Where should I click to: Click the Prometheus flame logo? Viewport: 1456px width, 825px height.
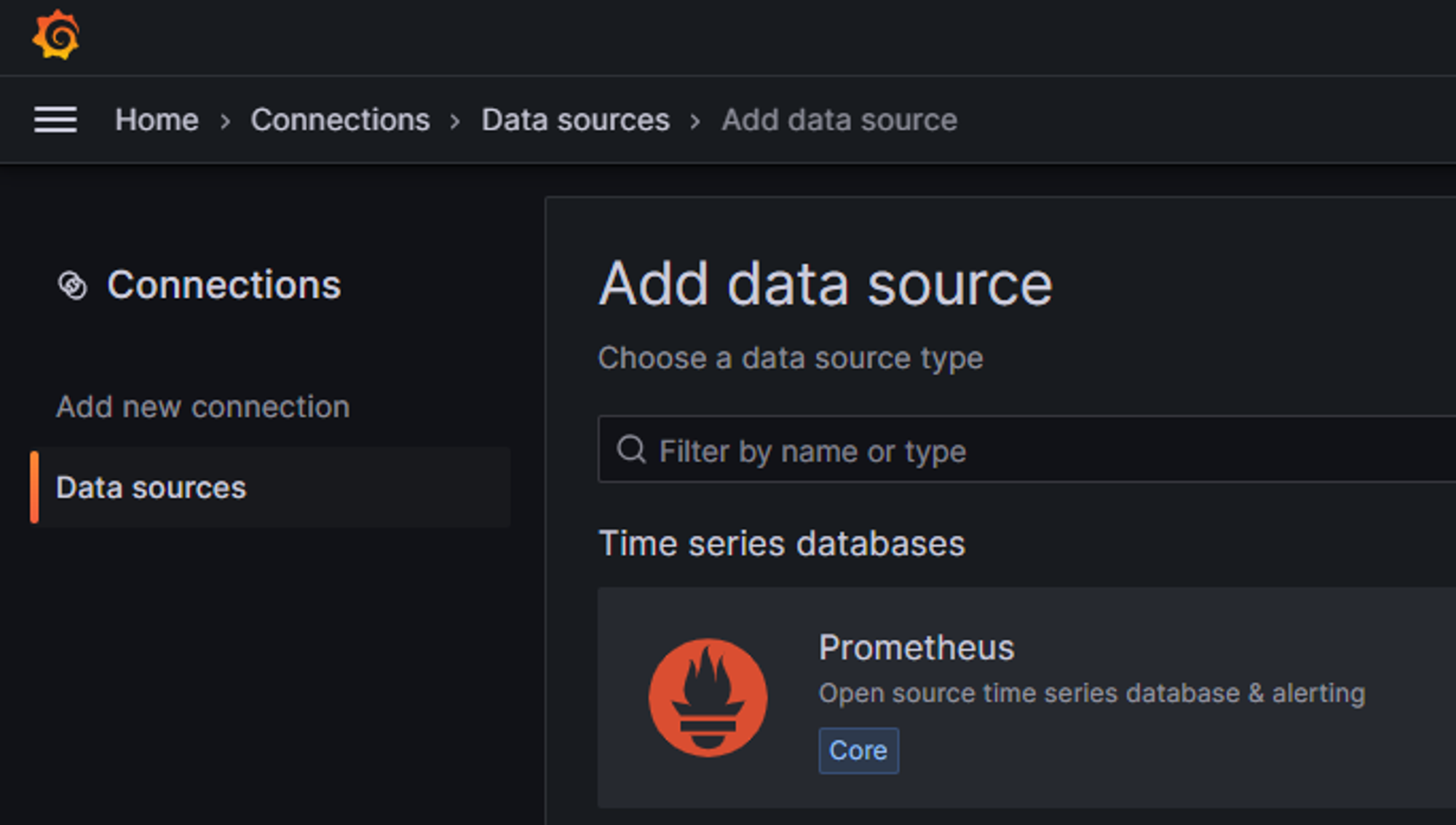click(708, 698)
